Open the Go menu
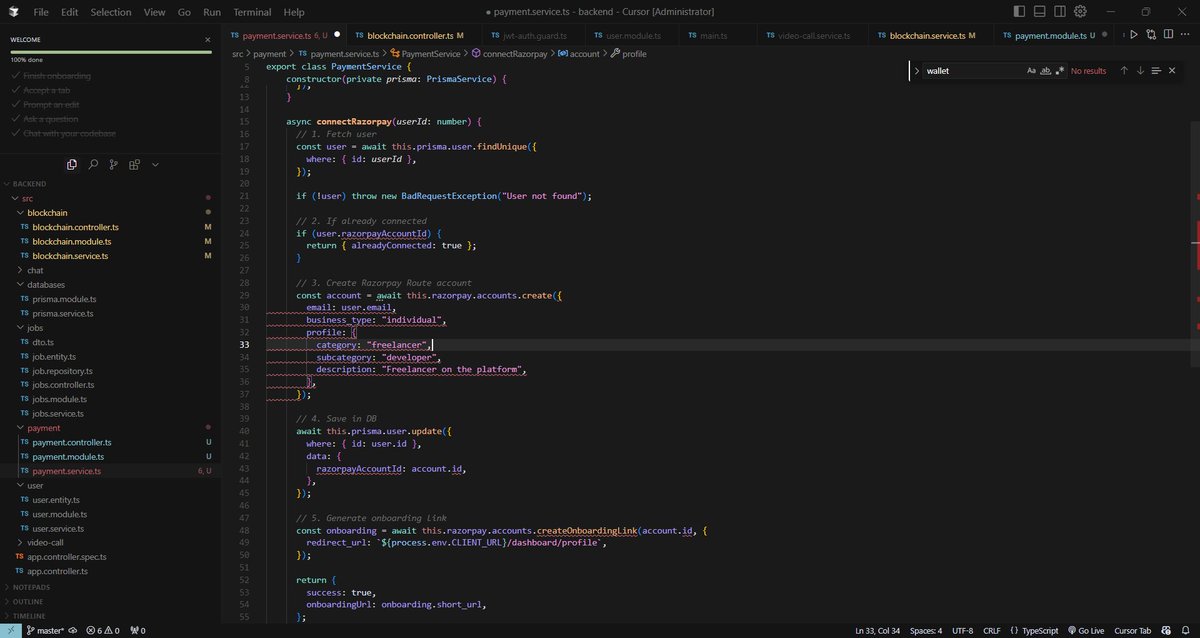This screenshot has width=1200, height=638. click(x=184, y=12)
